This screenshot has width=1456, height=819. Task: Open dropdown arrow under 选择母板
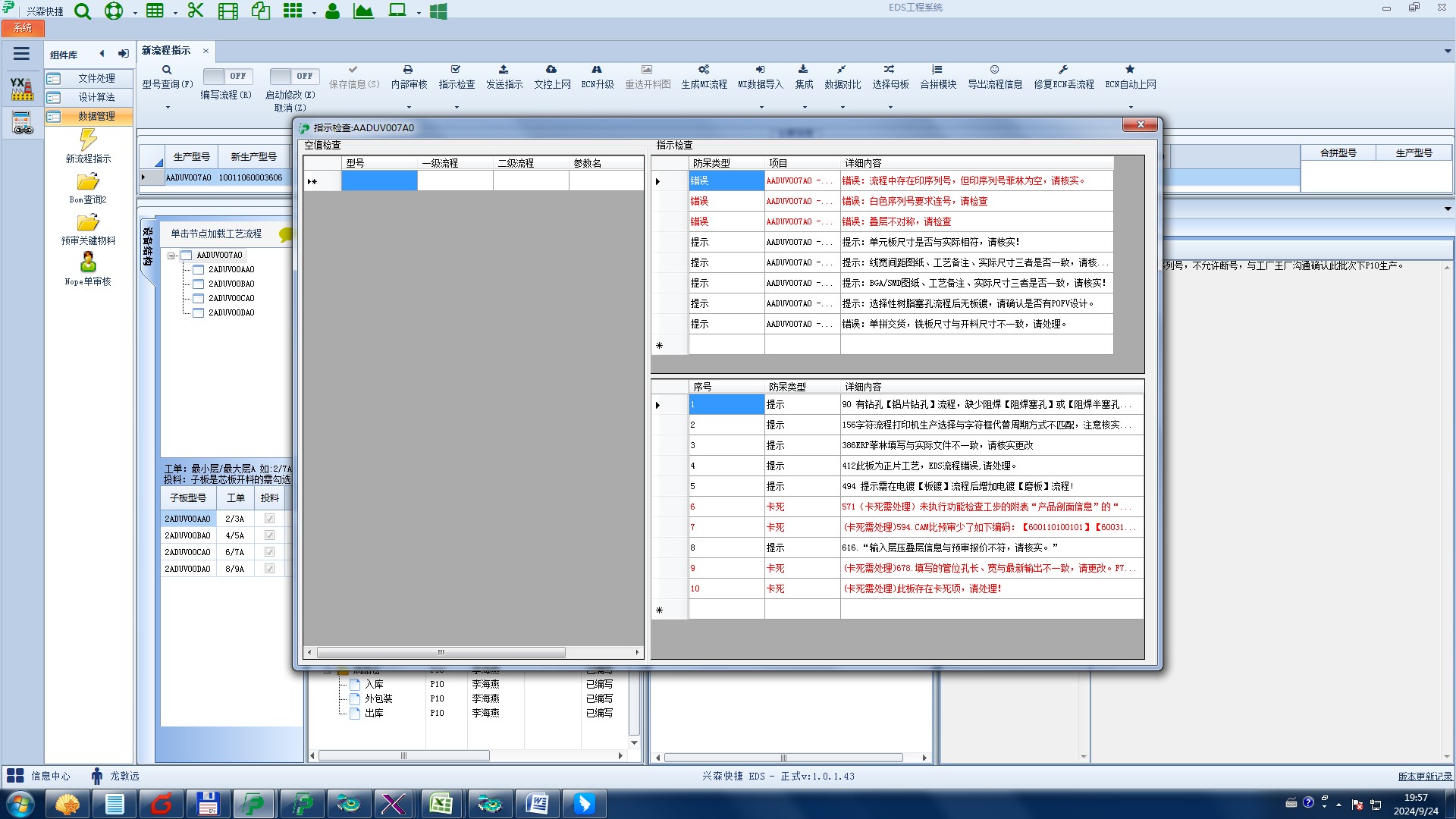pyautogui.click(x=890, y=108)
